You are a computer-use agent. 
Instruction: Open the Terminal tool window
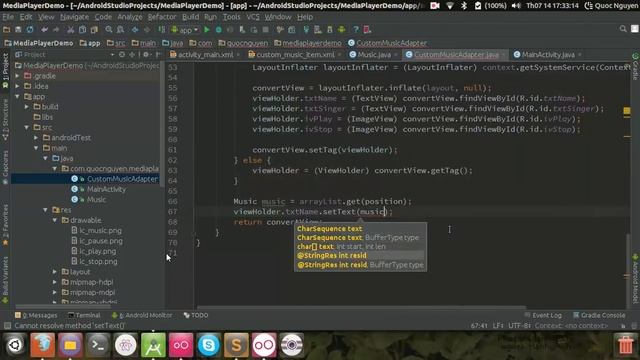(x=84, y=316)
